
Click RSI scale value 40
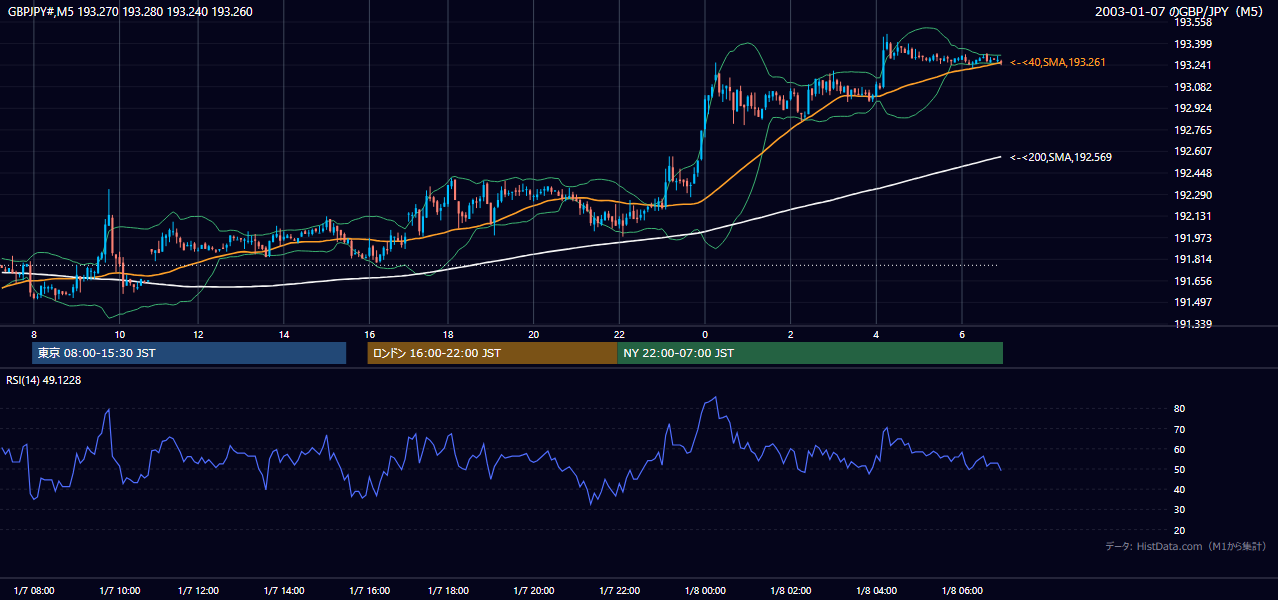tap(1179, 489)
